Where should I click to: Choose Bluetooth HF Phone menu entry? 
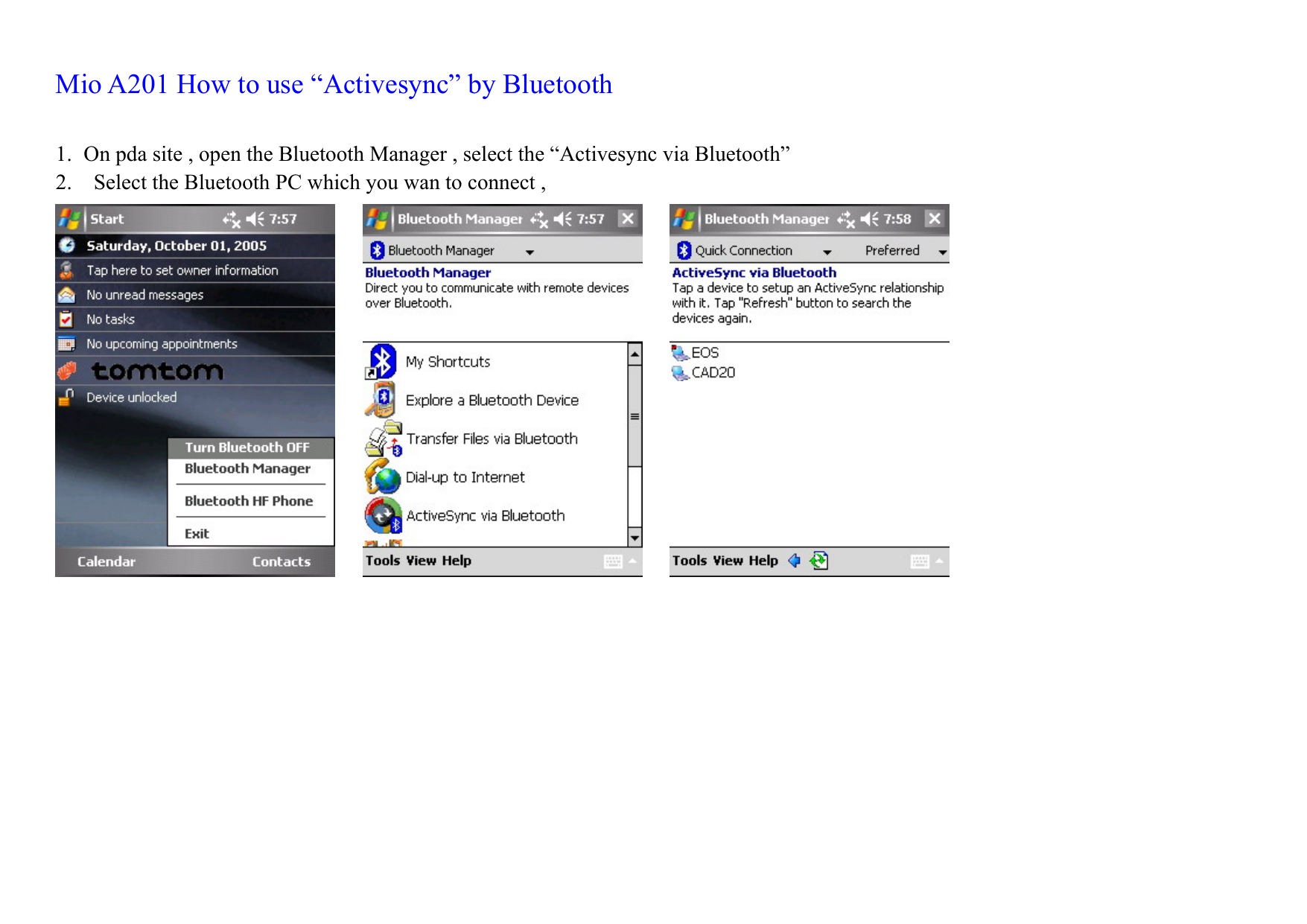point(250,501)
